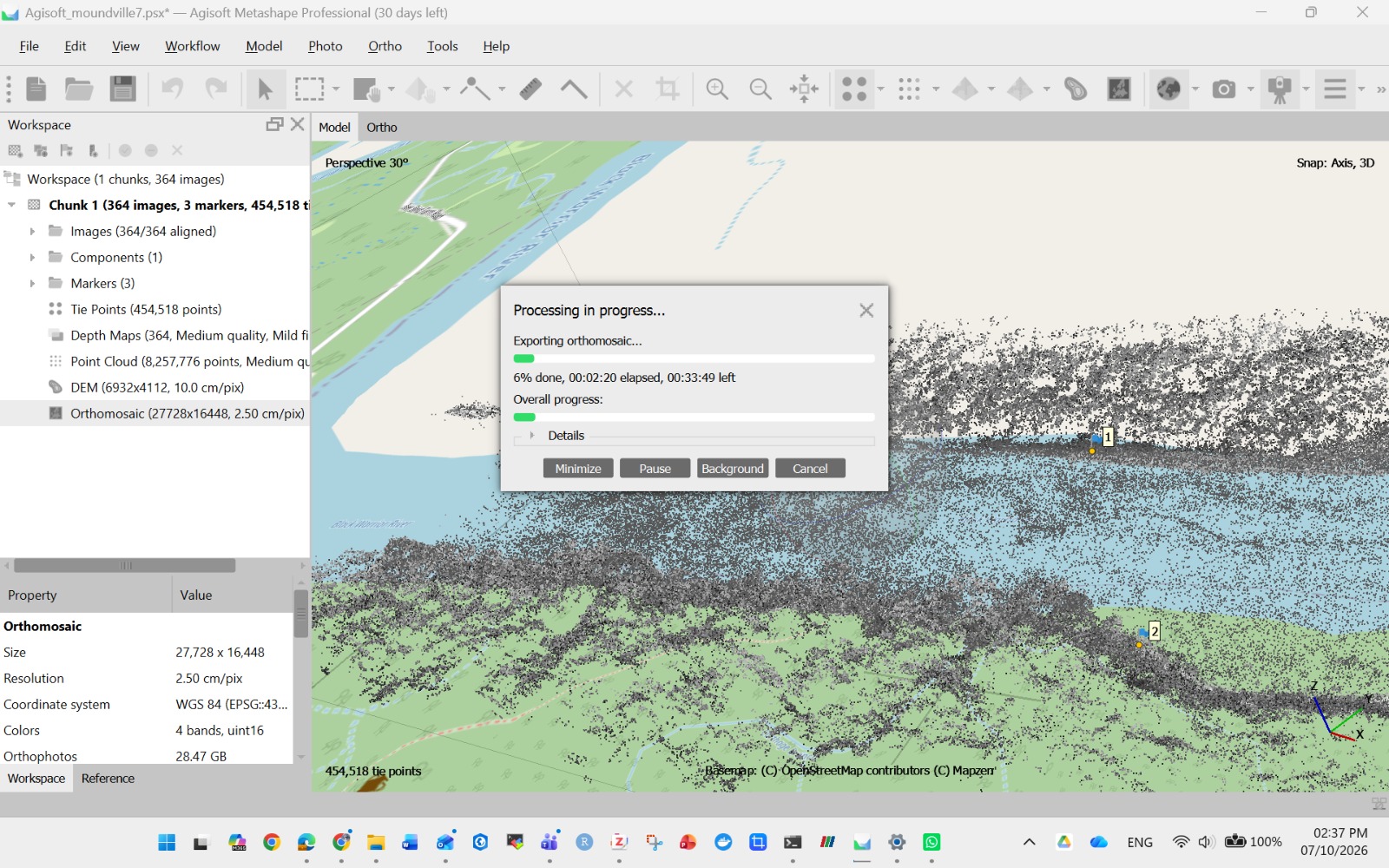
Task: Cancel the orthomosaic export
Action: (810, 469)
